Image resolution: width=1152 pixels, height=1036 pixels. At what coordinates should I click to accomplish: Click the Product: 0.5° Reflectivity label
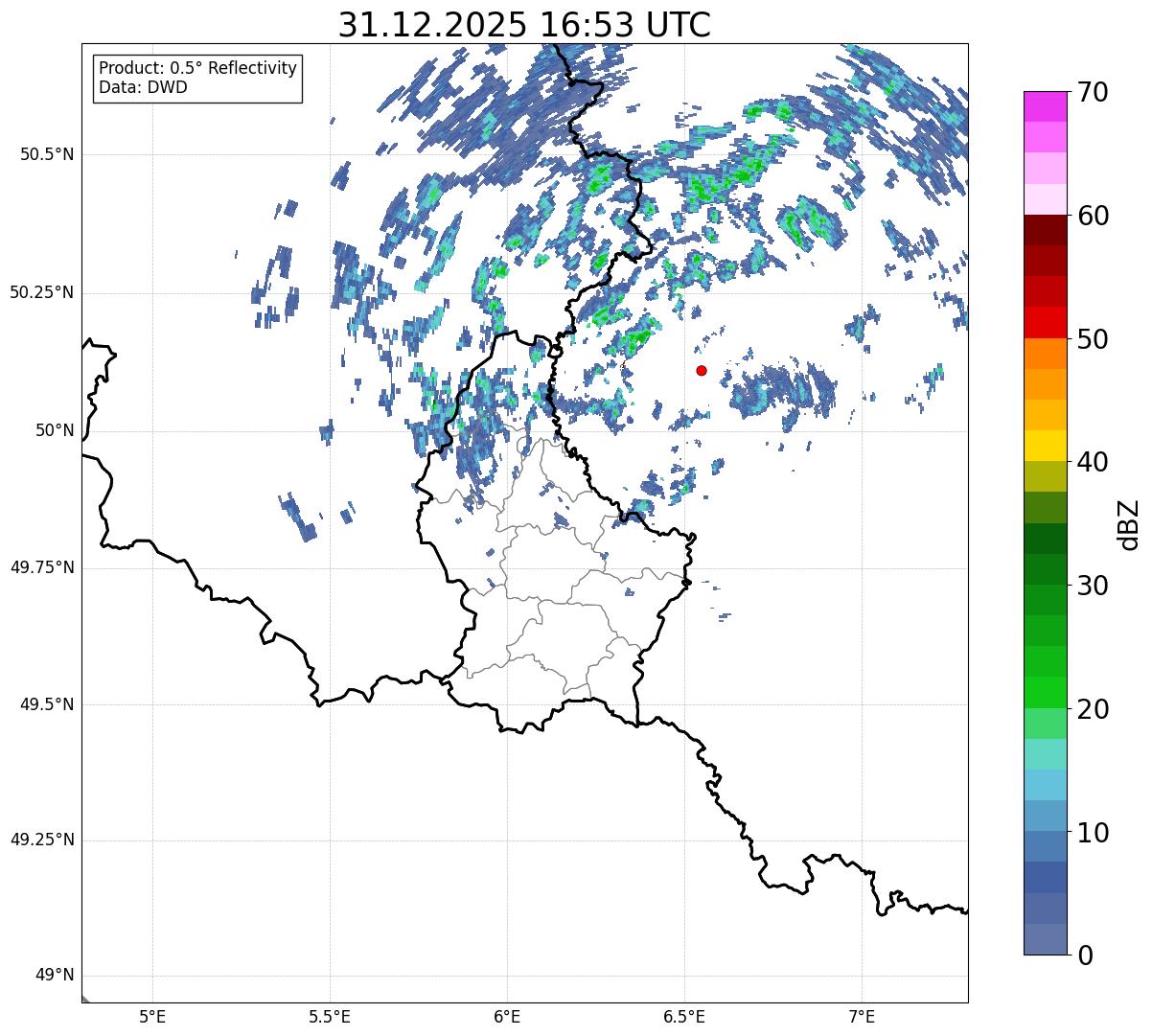tap(197, 69)
